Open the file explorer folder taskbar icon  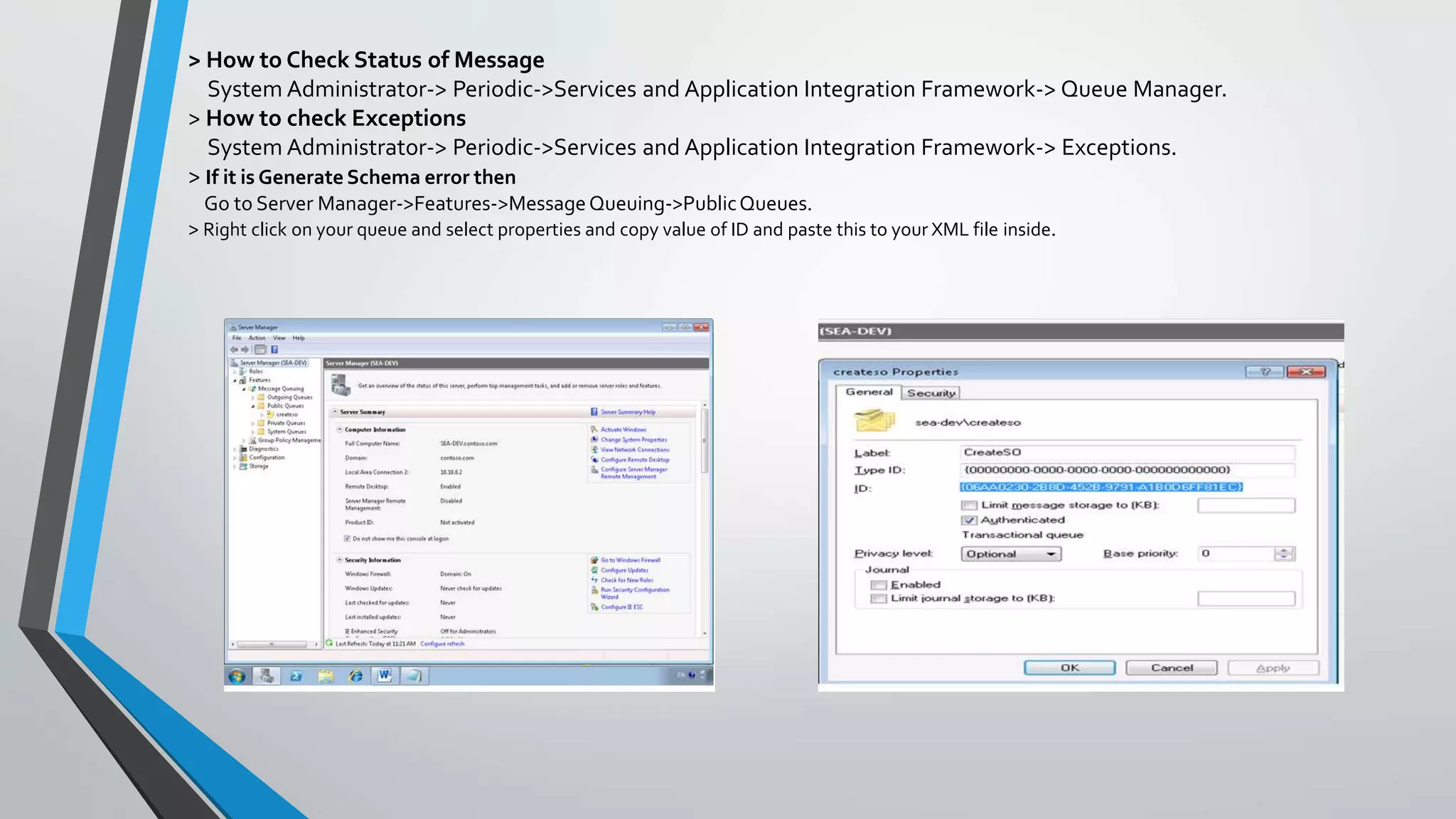click(326, 676)
